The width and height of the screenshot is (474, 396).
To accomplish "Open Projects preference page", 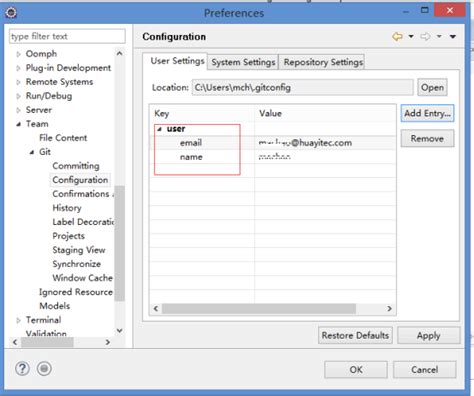I will pos(68,236).
